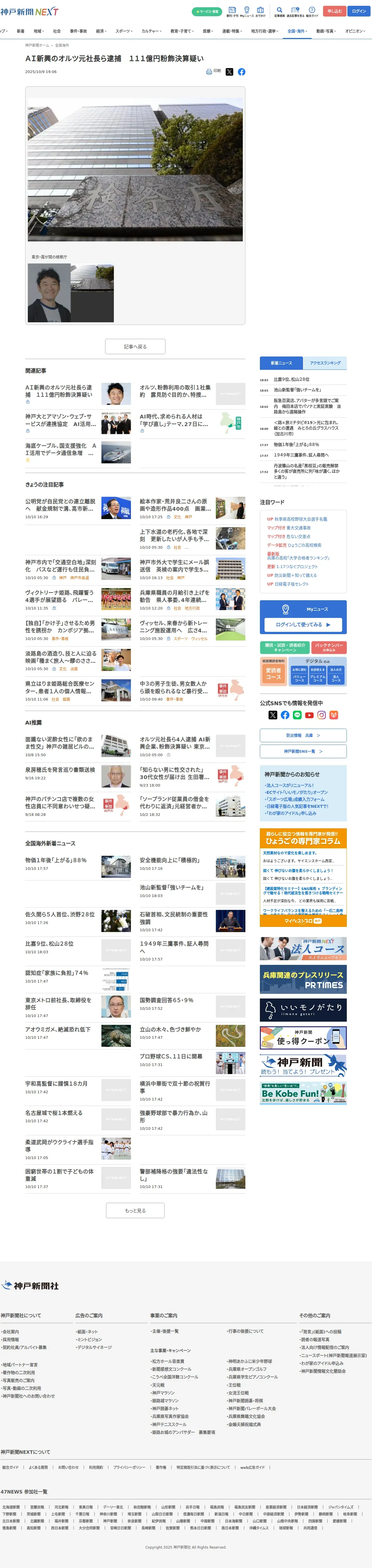Open the 神戸新聞ホーム breadcrumb link
This screenshot has height=1568, width=372.
click(x=37, y=45)
